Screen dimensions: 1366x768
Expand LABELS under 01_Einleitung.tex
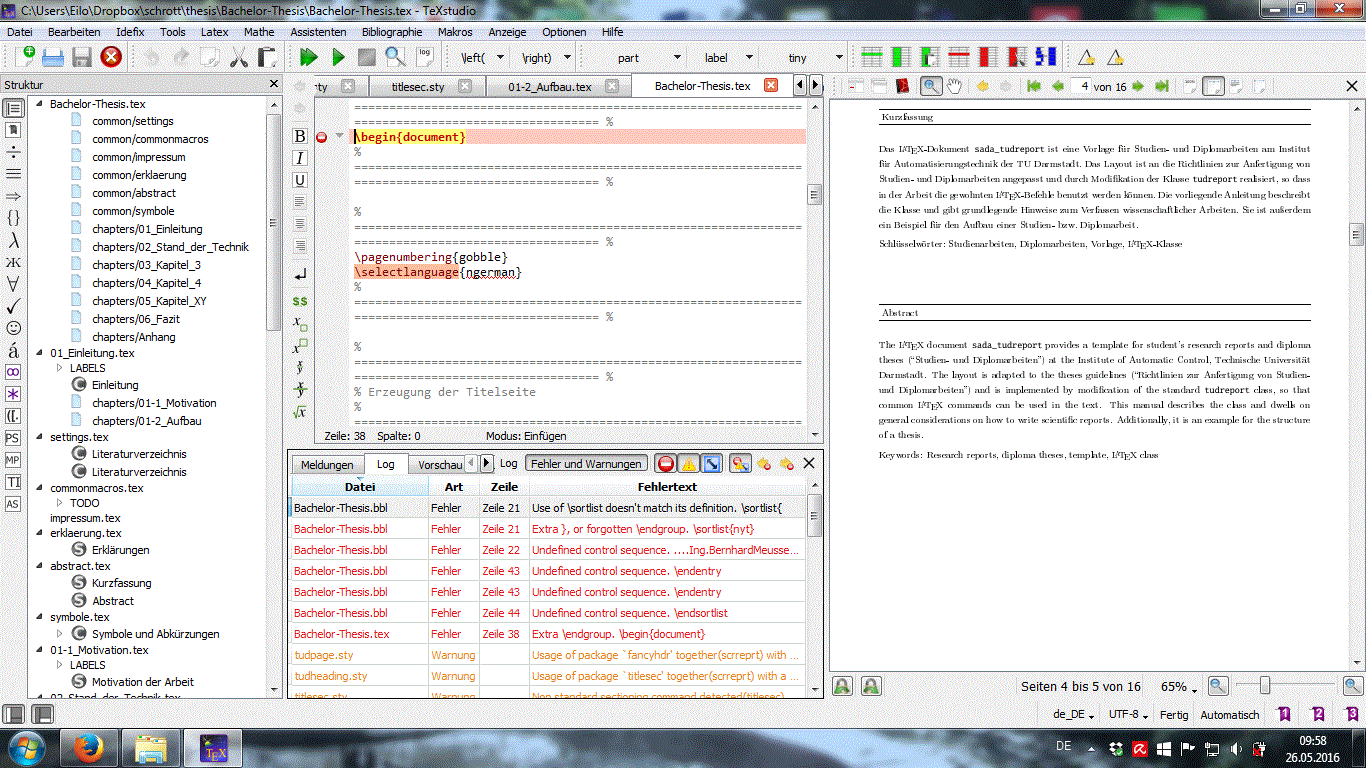[60, 368]
